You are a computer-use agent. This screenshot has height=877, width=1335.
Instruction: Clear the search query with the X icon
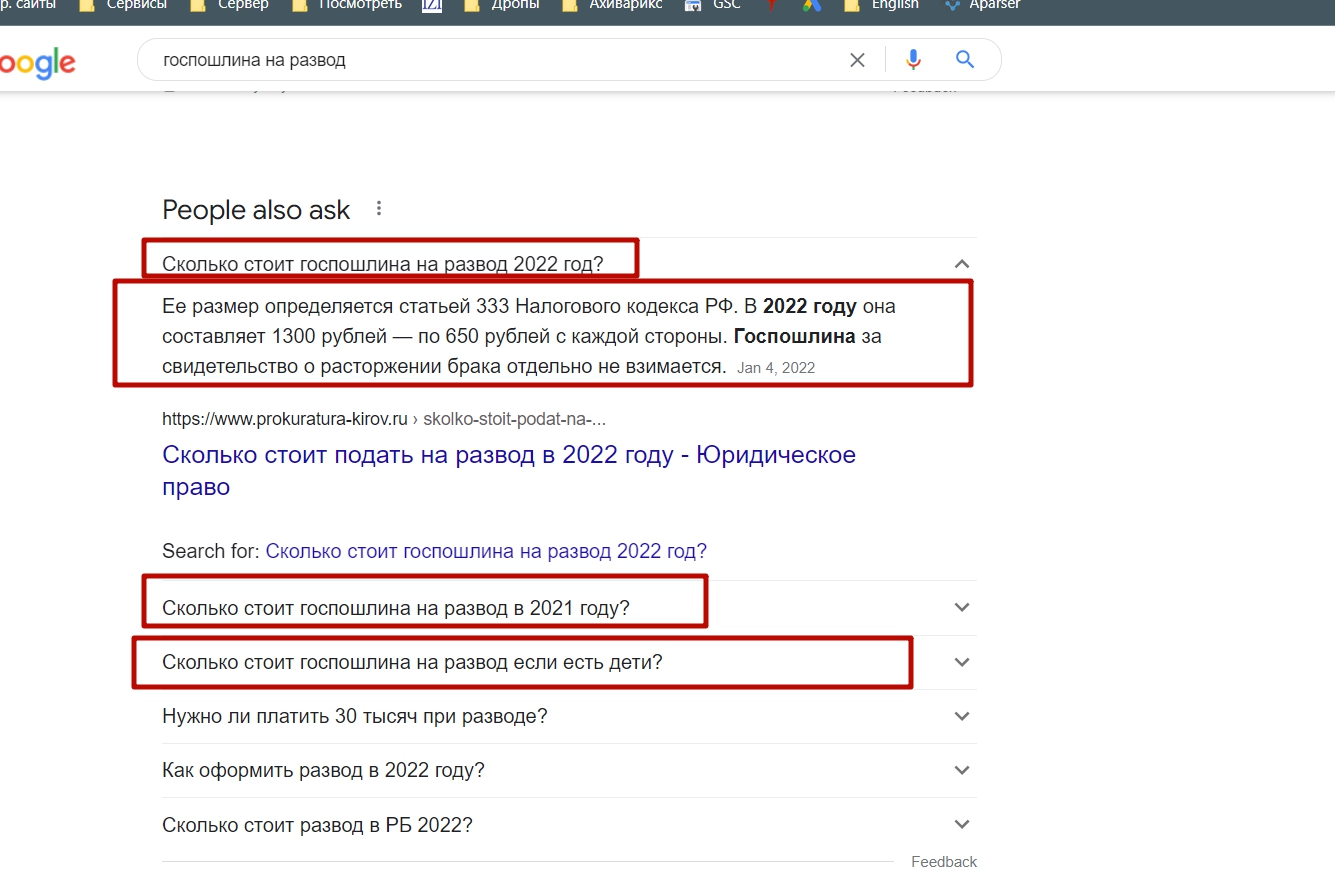857,60
